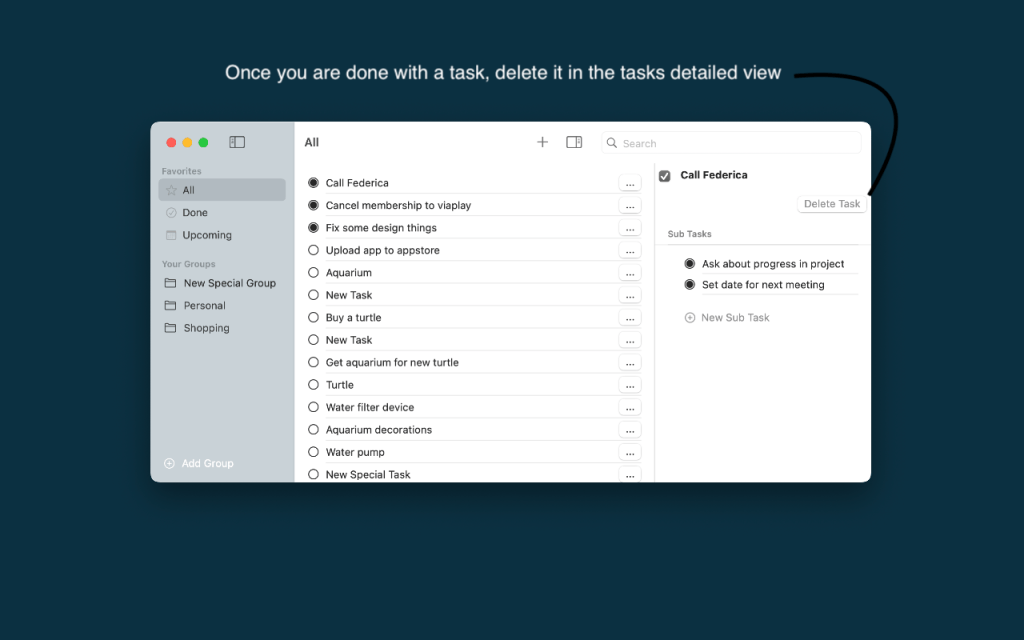Mark Upload app to appstore as done
Viewport: 1024px width, 640px height.
[x=314, y=250]
